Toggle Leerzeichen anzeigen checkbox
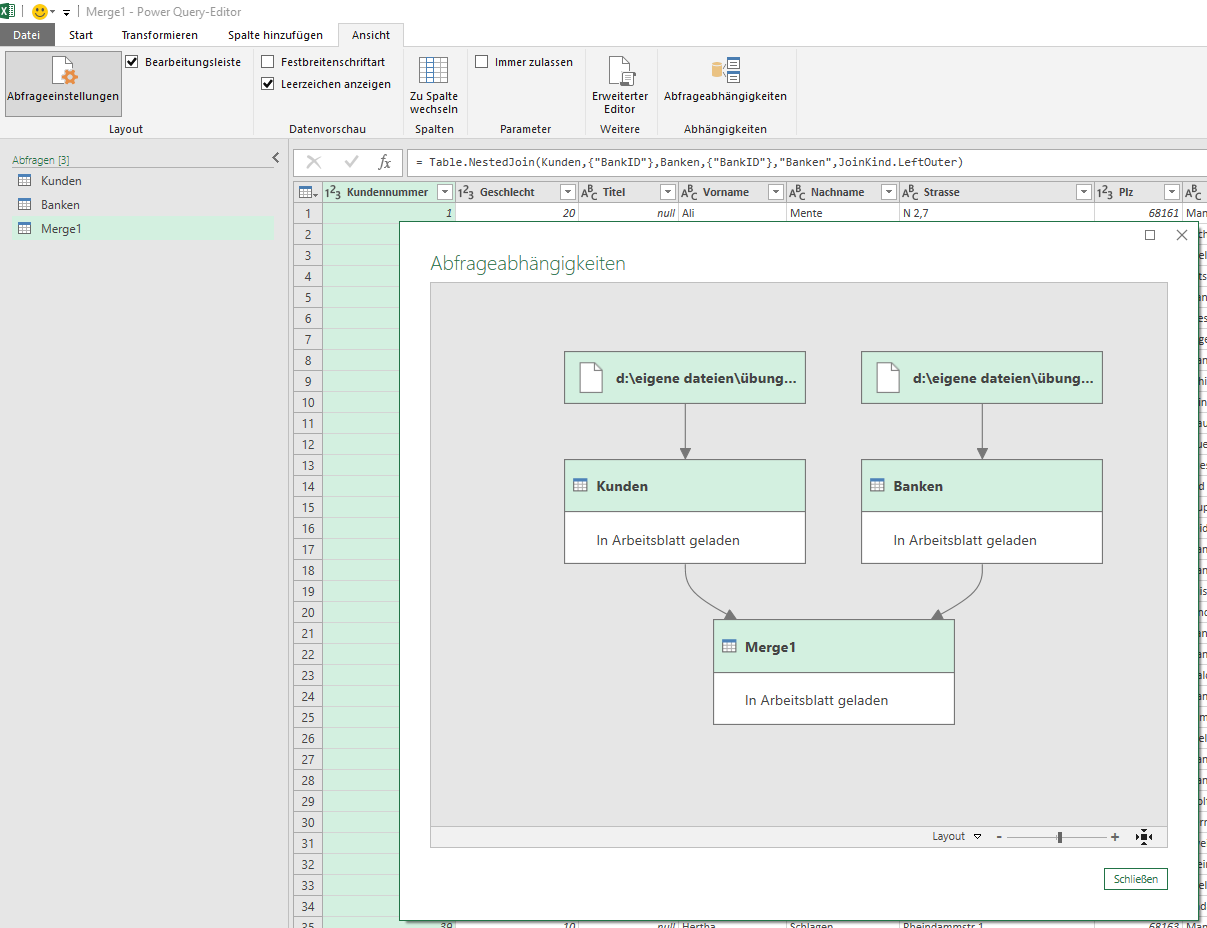Image resolution: width=1207 pixels, height=928 pixels. click(268, 84)
